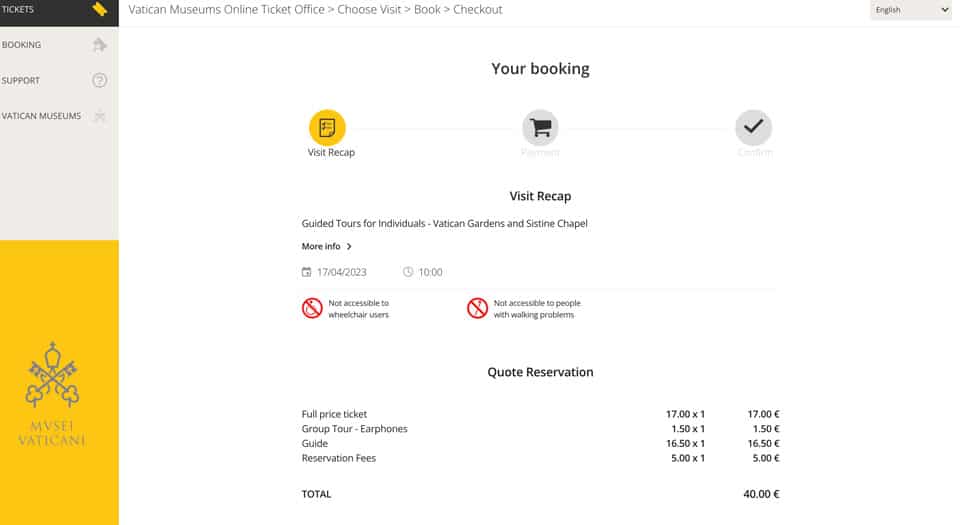
Task: Click the no-wheelchair accessibility icon
Action: 312,308
